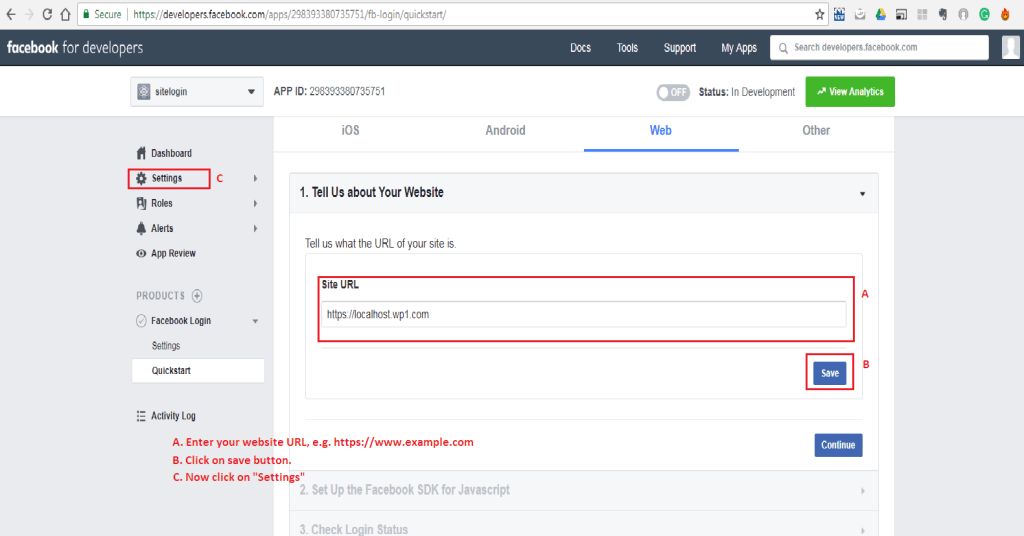The height and width of the screenshot is (536, 1024).
Task: Switch to the iOS tab
Action: tap(351, 131)
